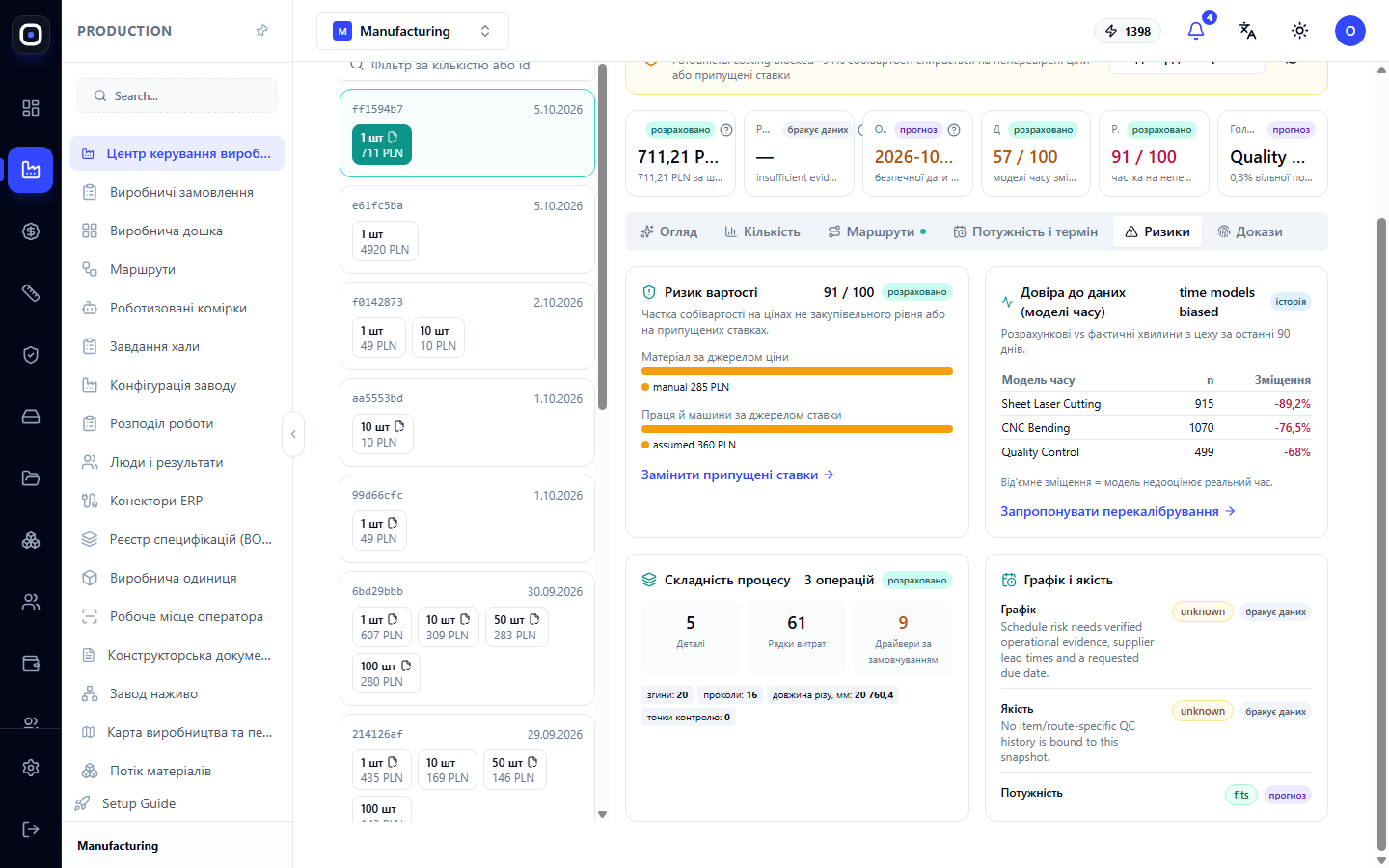
Task: Click the orange labor and machine rate bar
Action: (x=797, y=429)
